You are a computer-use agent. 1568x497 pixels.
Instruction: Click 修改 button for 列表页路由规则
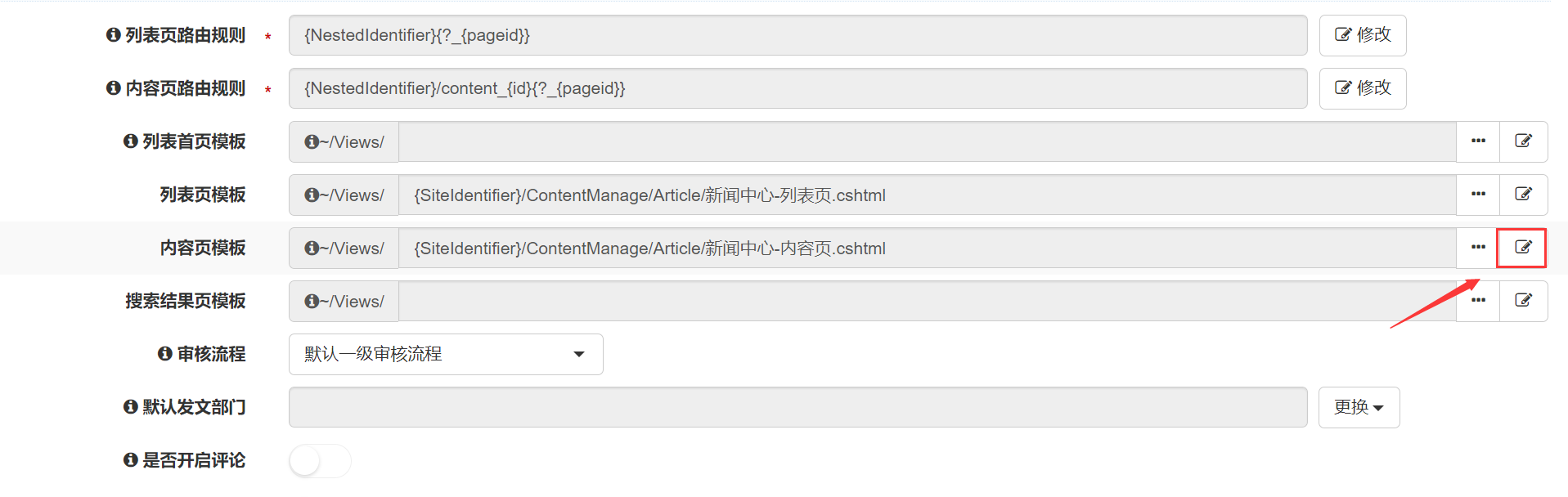click(x=1362, y=35)
